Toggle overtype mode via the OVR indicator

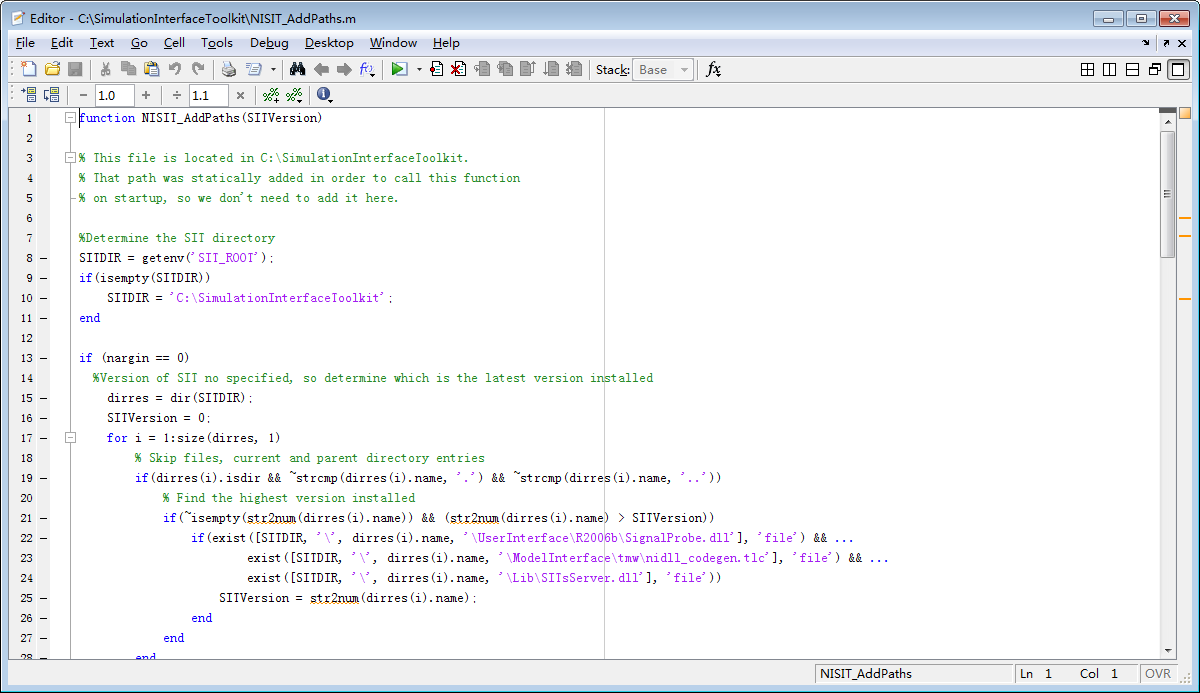coord(1157,674)
